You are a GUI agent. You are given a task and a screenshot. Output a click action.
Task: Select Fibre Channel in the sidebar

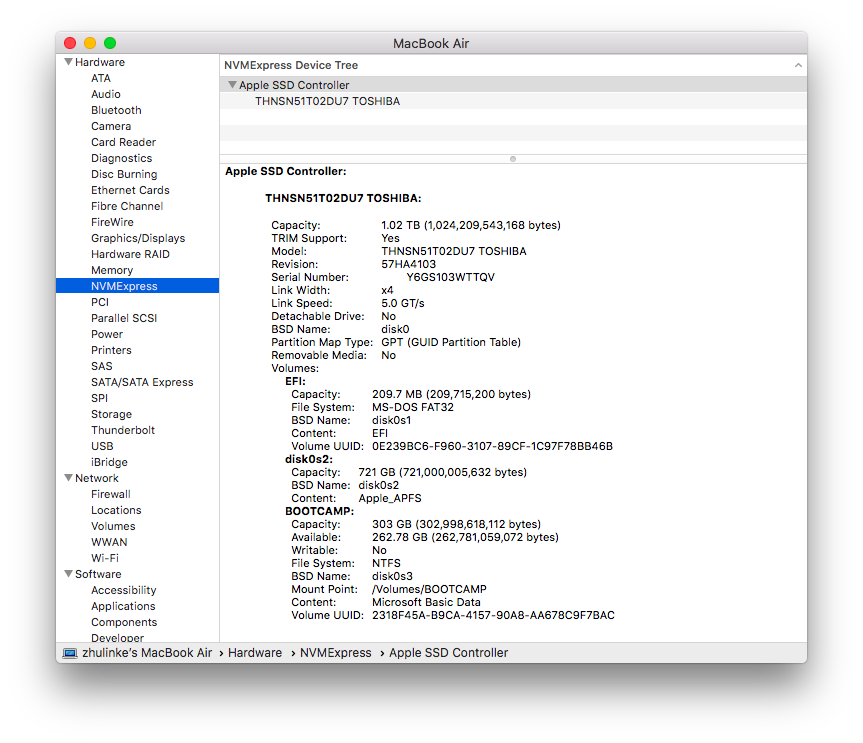coord(127,206)
